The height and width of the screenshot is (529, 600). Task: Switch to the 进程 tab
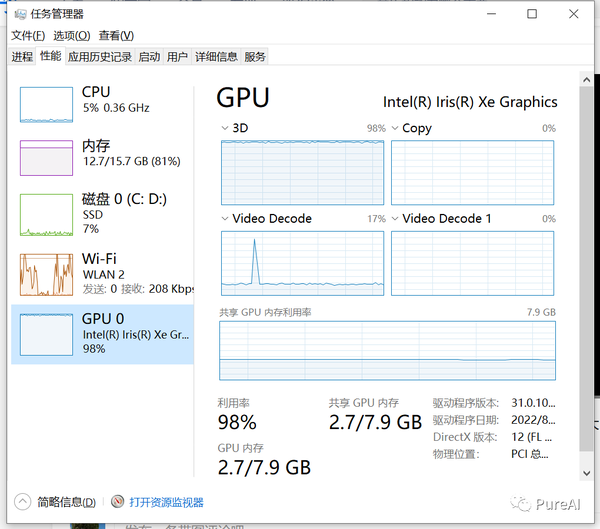point(22,57)
